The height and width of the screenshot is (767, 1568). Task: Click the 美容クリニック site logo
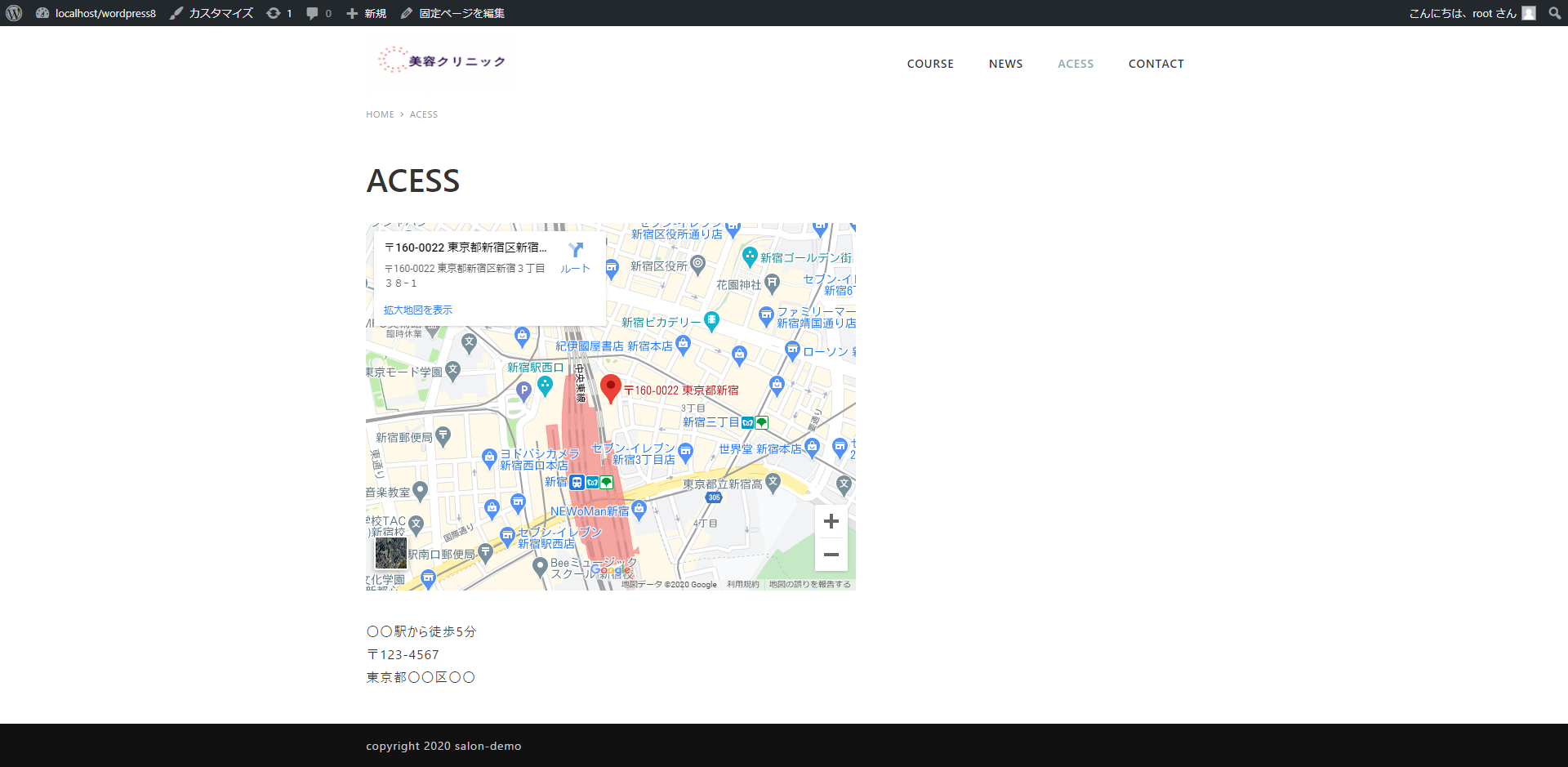click(442, 60)
